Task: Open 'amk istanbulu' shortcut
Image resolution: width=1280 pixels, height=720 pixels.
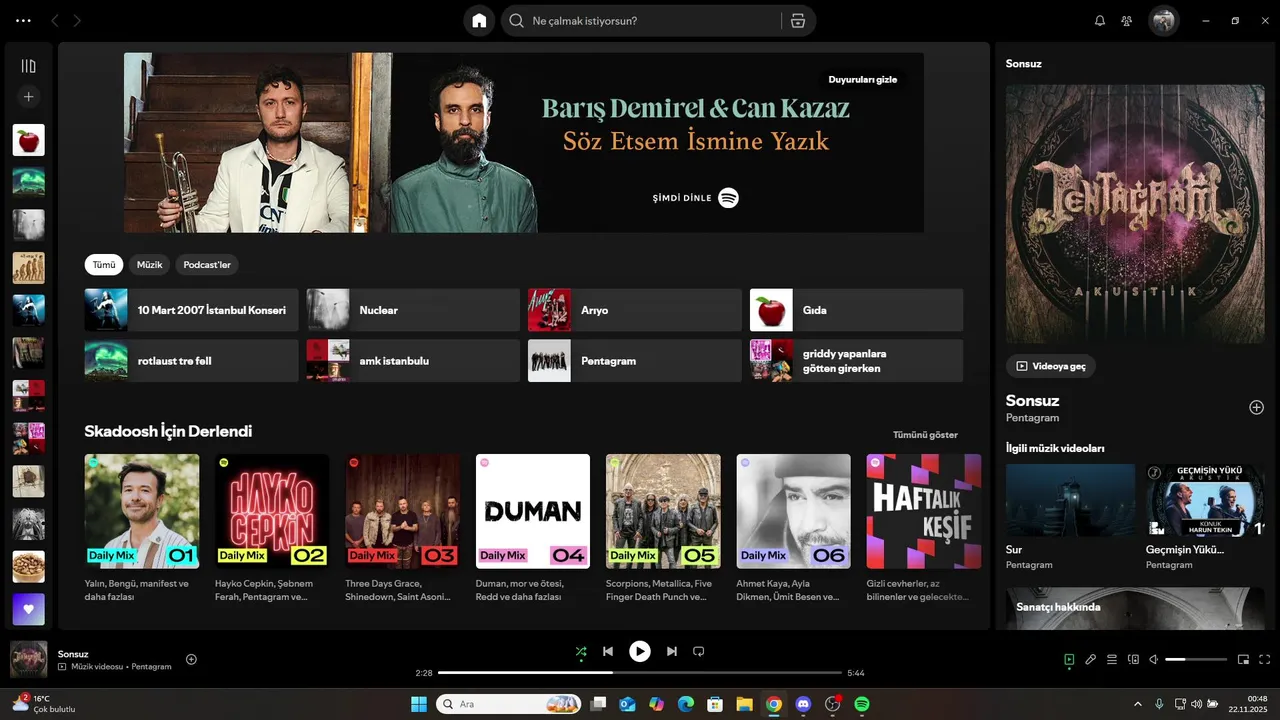Action: coord(413,361)
